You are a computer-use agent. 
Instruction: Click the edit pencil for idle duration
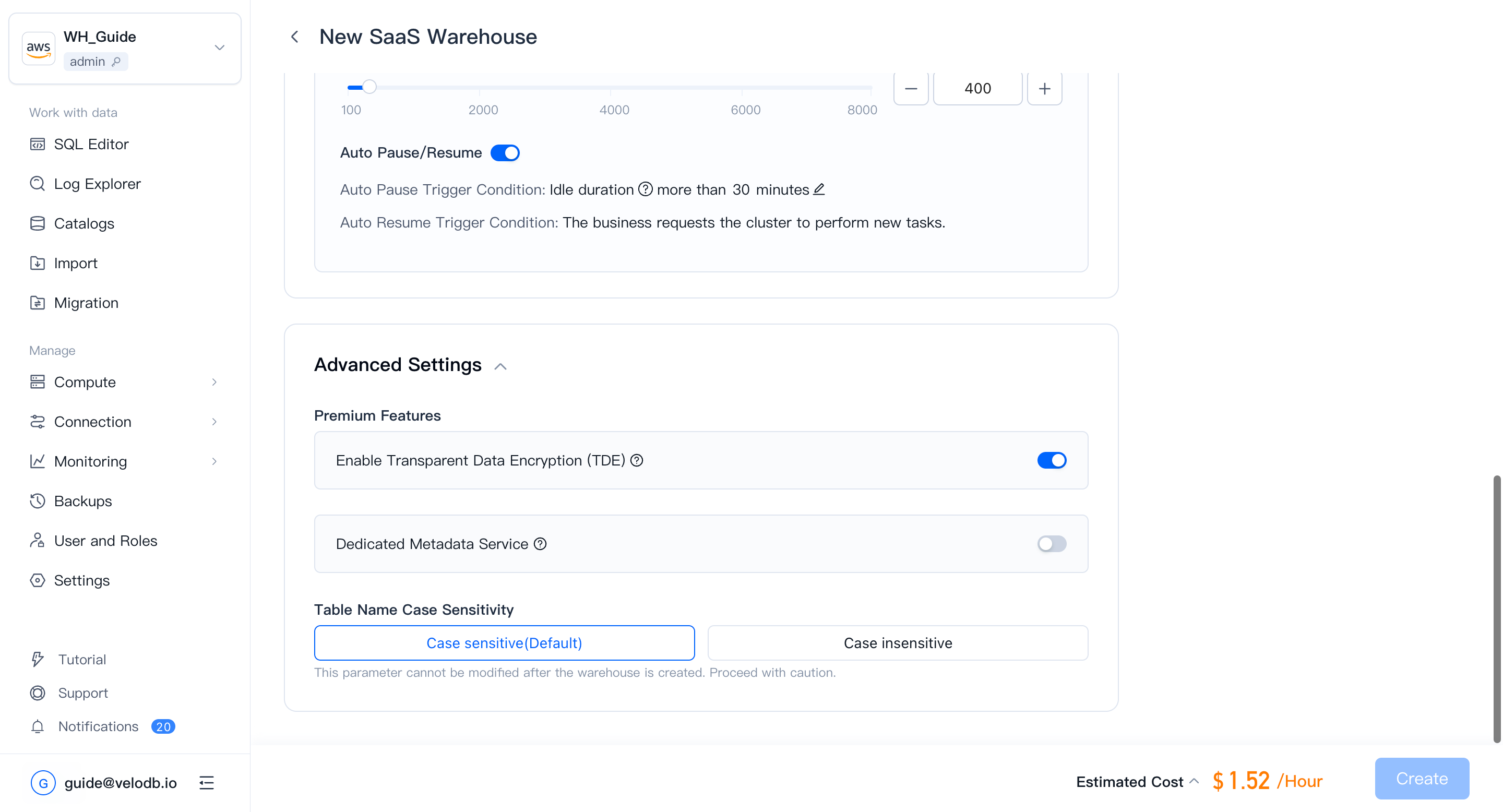tap(819, 189)
